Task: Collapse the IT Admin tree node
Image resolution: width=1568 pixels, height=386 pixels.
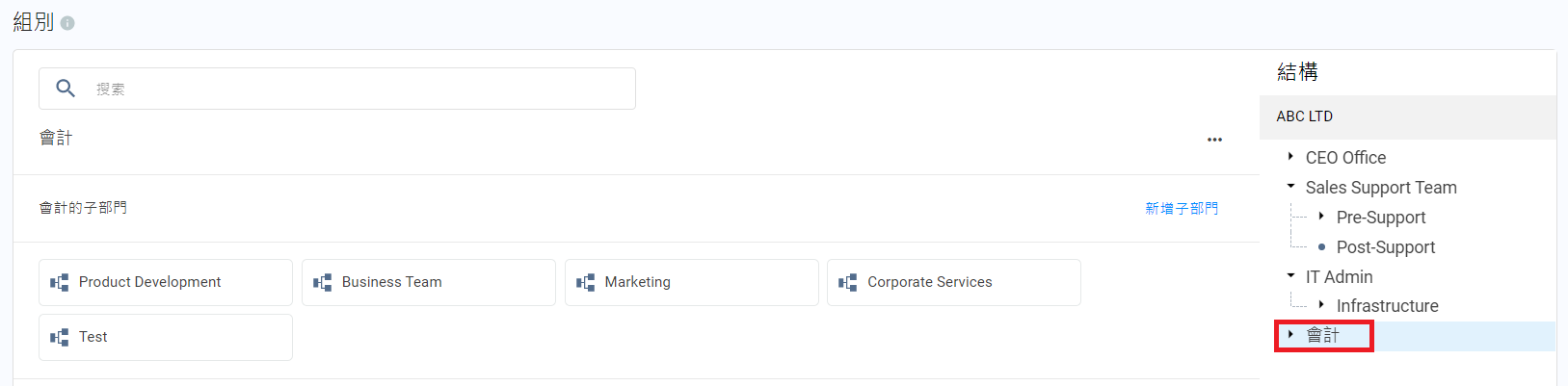Action: 1290,276
